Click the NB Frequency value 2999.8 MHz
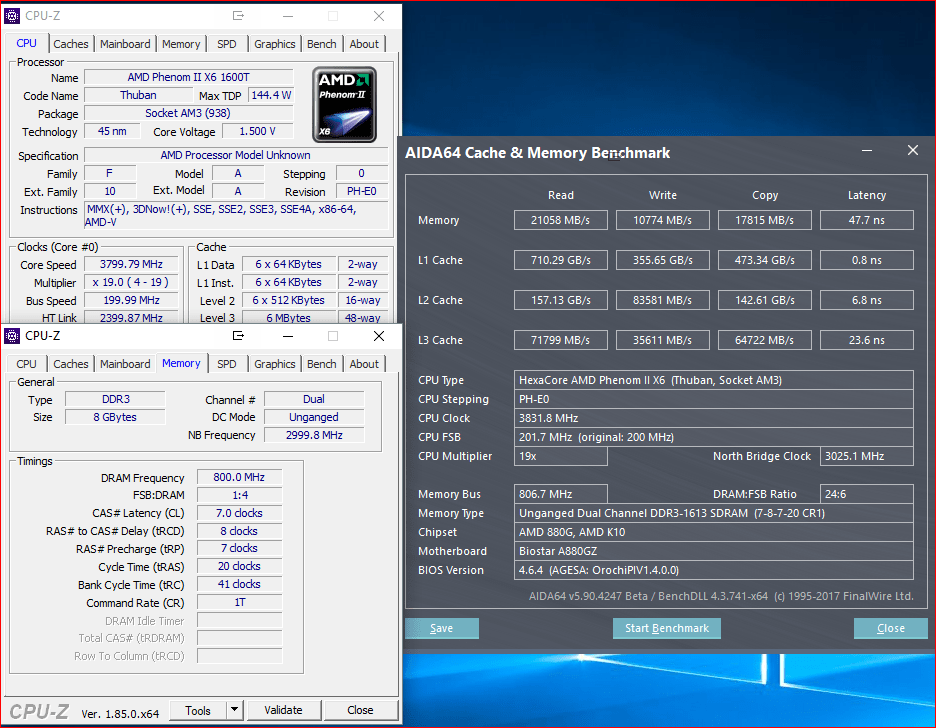Image resolution: width=936 pixels, height=728 pixels. [314, 435]
